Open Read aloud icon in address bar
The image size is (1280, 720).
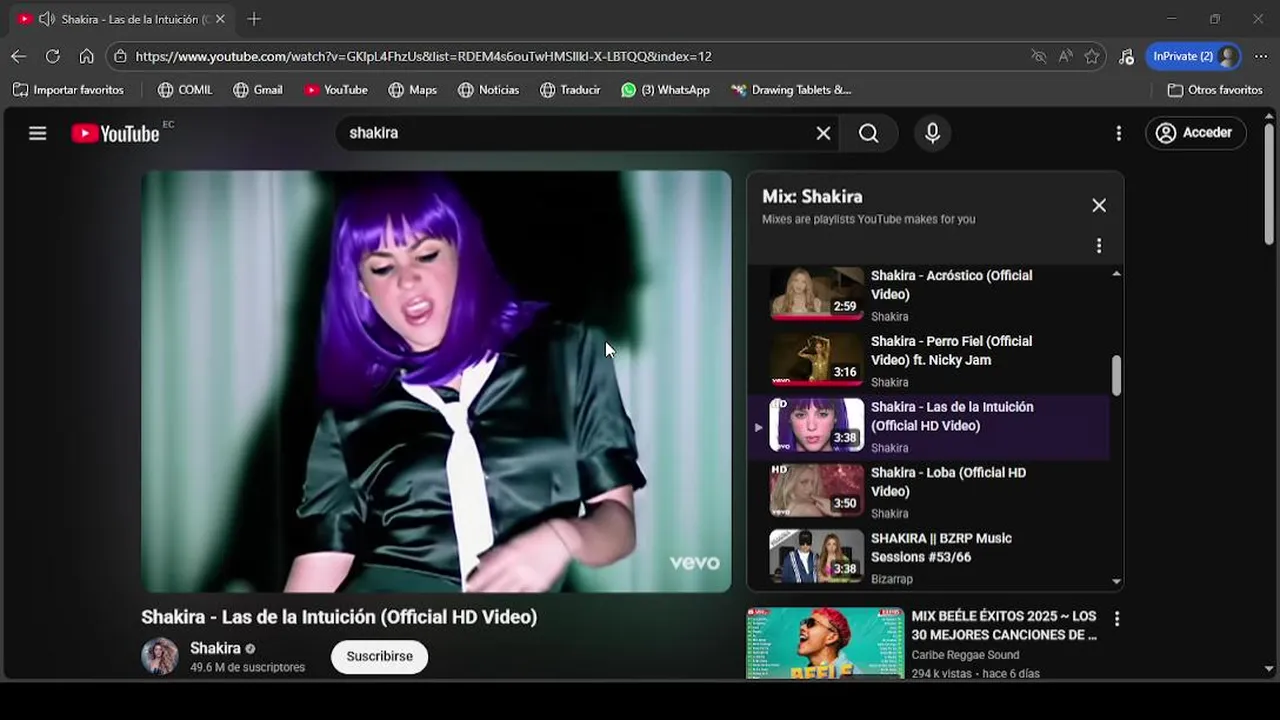[1065, 57]
